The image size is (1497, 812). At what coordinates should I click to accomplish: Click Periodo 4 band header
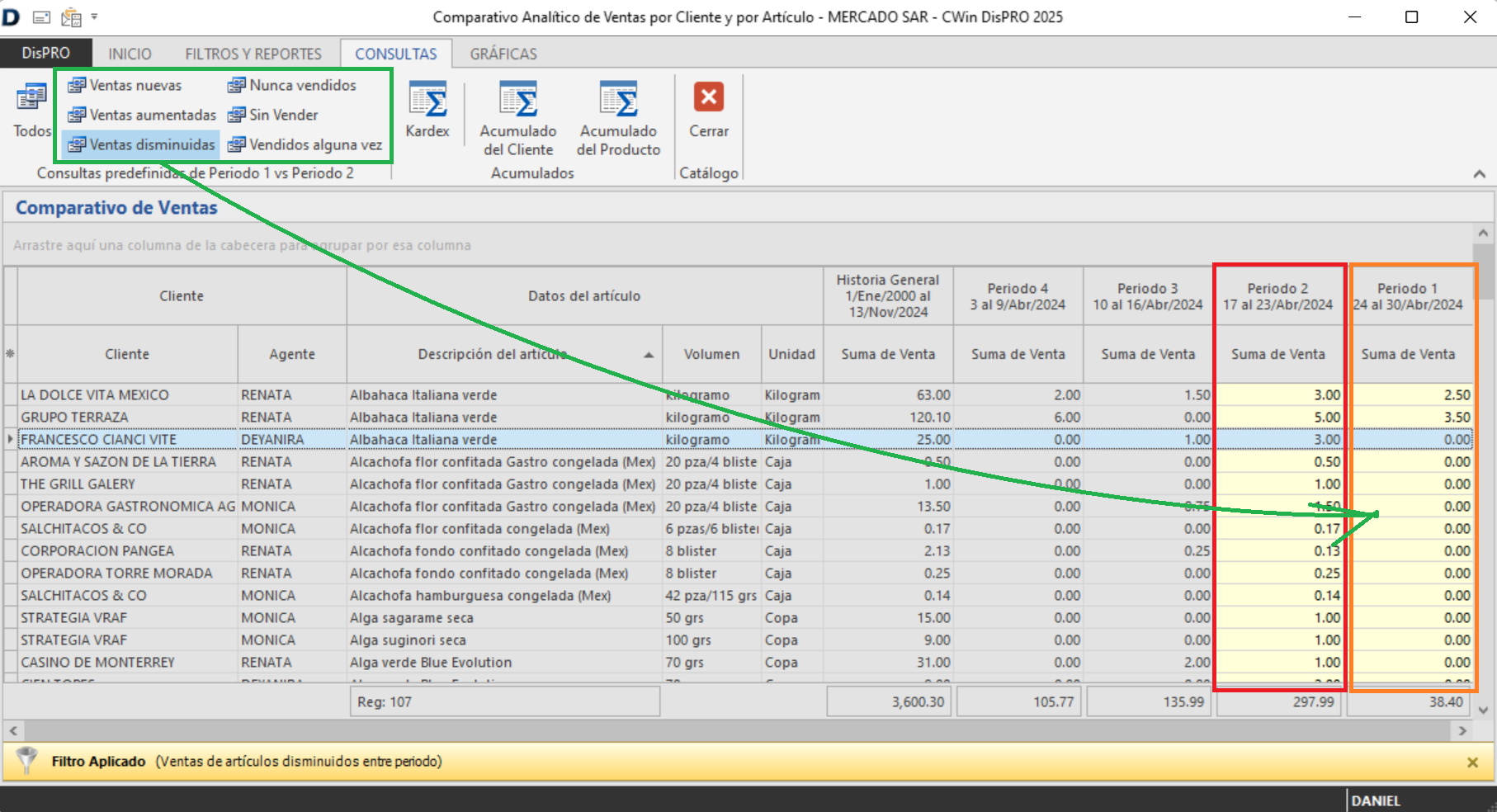[x=1018, y=296]
